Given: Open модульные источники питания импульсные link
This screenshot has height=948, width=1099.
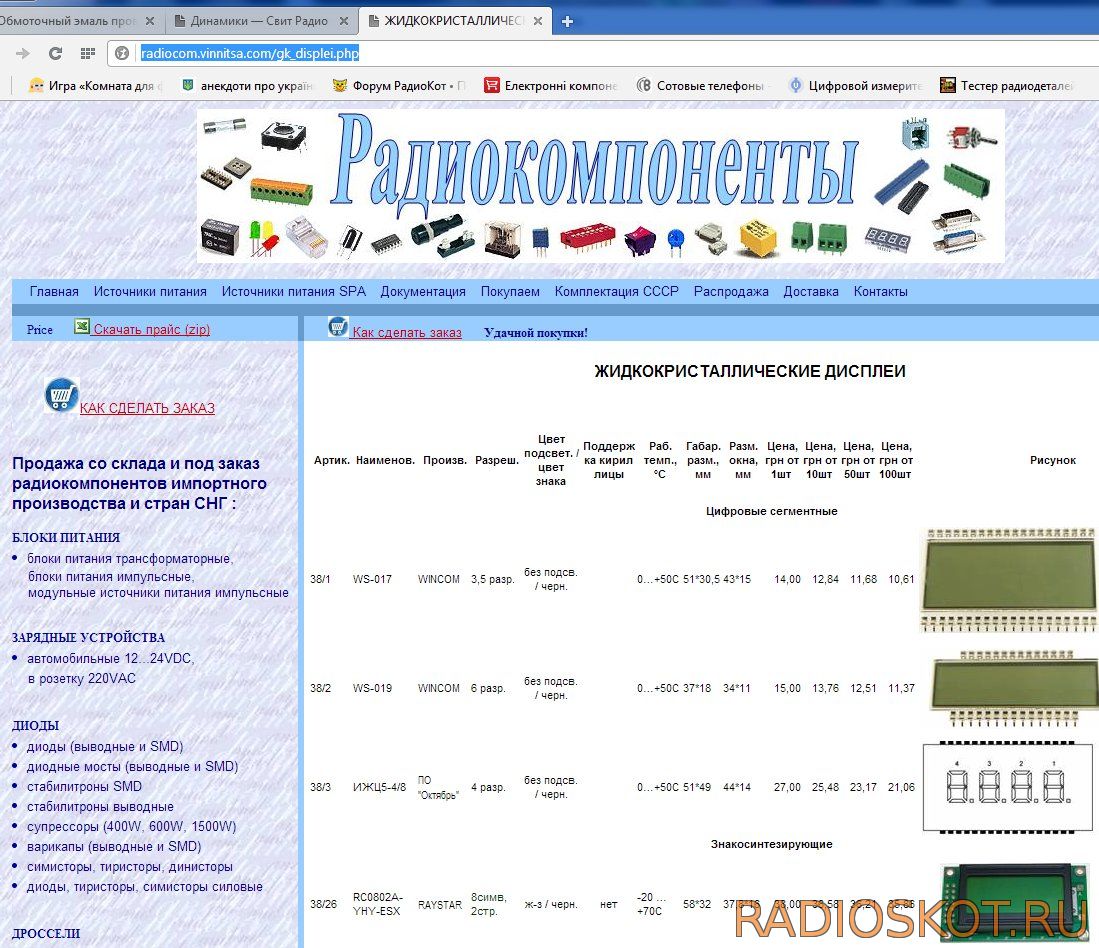Looking at the screenshot, I should coord(158,593).
